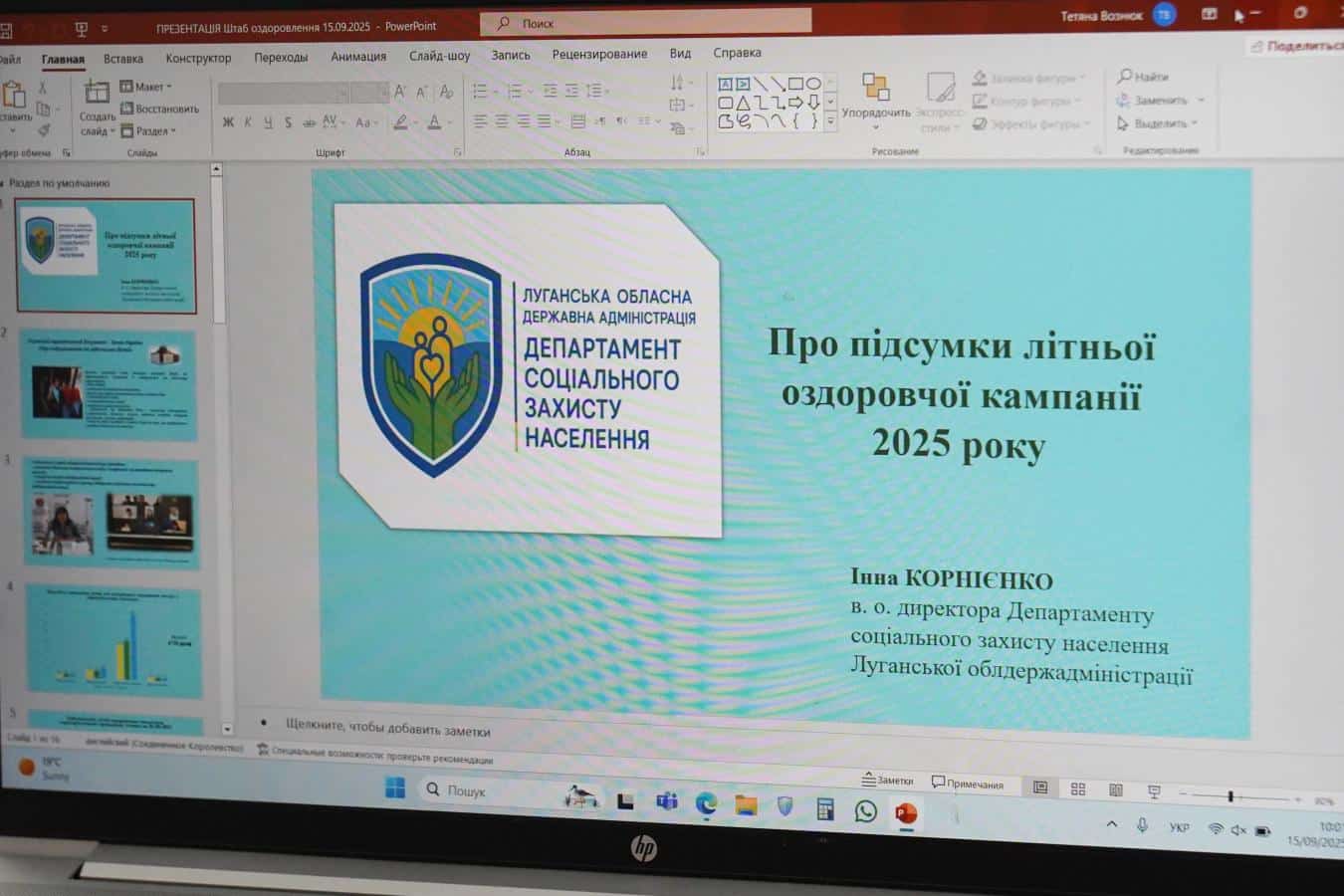Switch to Normal view in status bar
The image size is (1344, 896).
point(1040,787)
